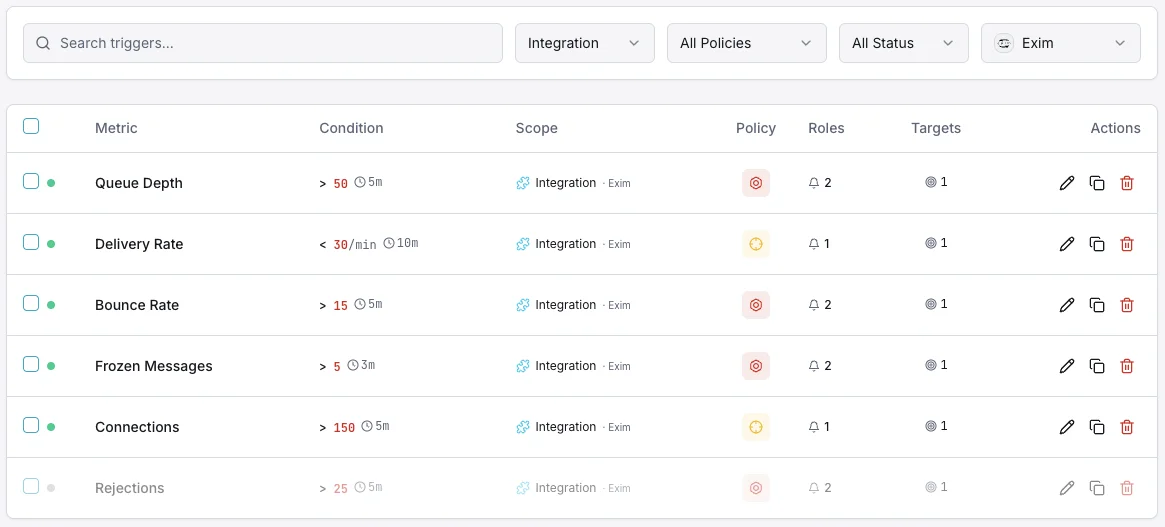Click the Delivery Rate metric name

139,244
